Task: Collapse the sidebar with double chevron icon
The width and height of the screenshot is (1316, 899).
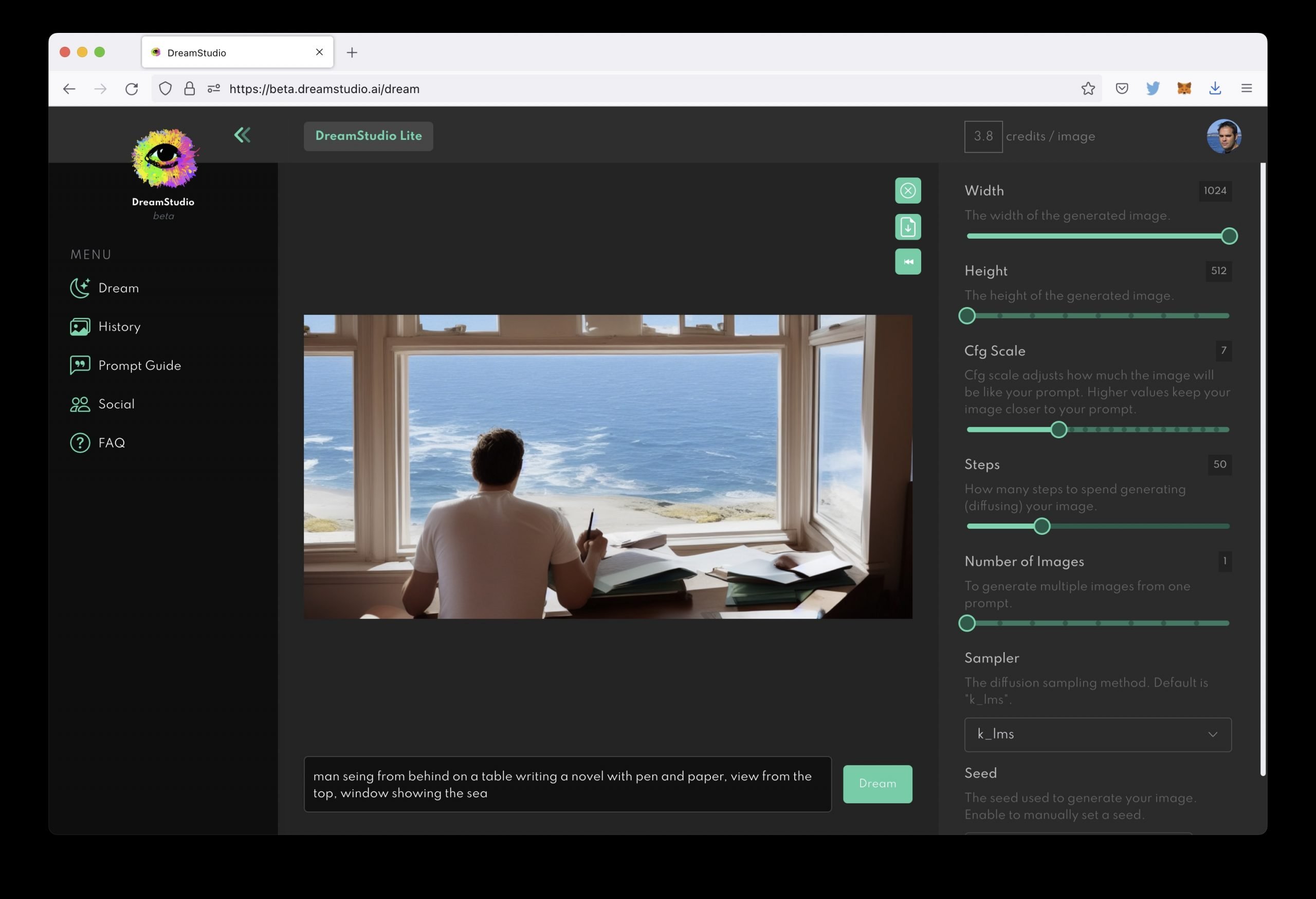Action: tap(242, 135)
